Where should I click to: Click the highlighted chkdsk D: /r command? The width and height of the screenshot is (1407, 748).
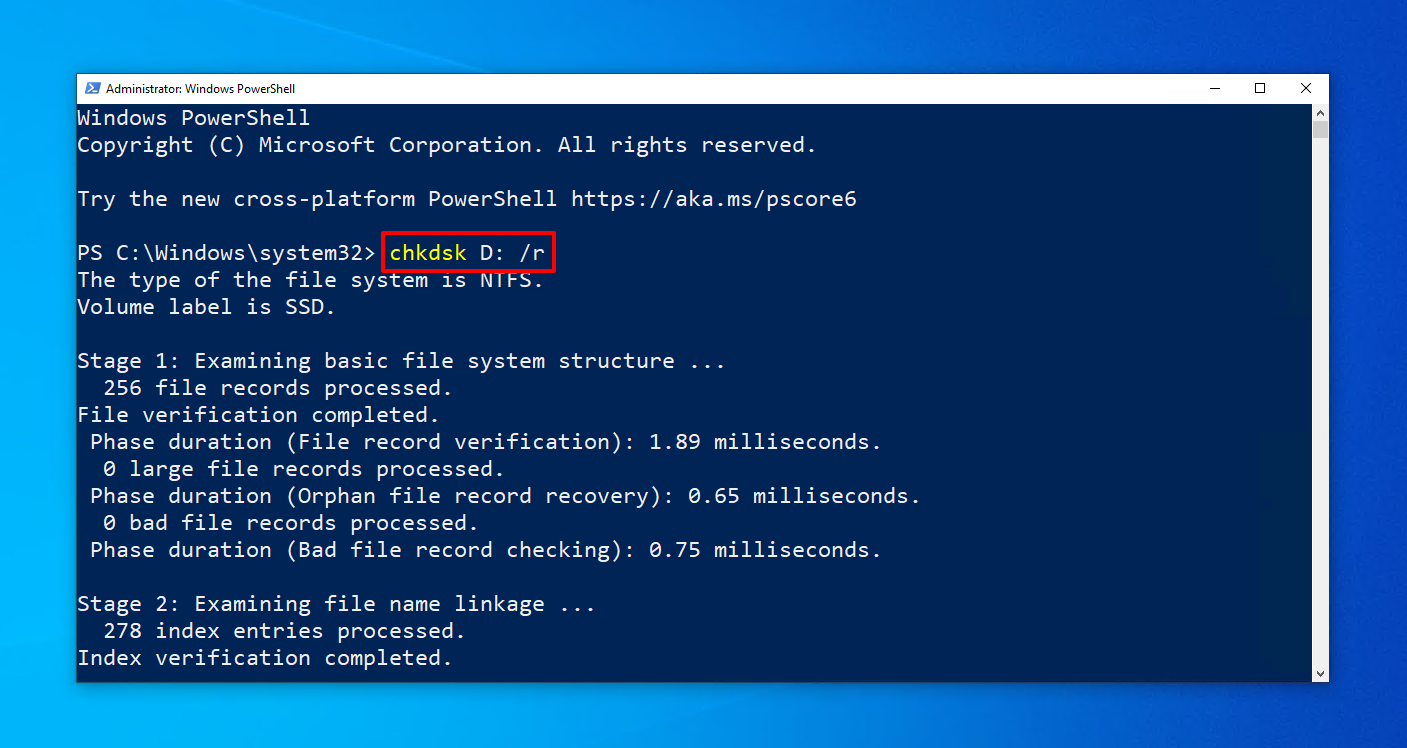pyautogui.click(x=467, y=253)
